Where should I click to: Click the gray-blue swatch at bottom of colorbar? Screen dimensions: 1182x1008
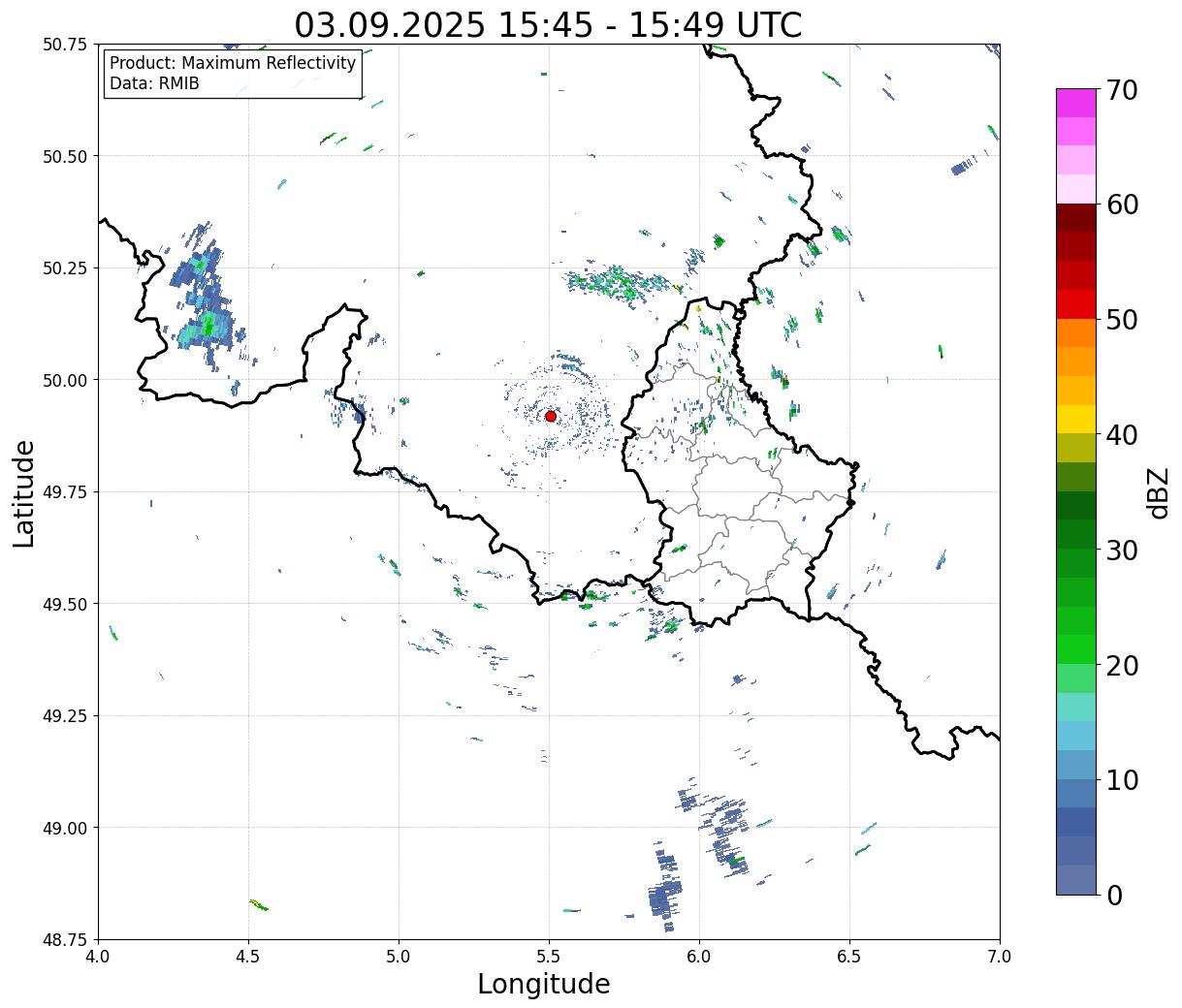[1076, 879]
